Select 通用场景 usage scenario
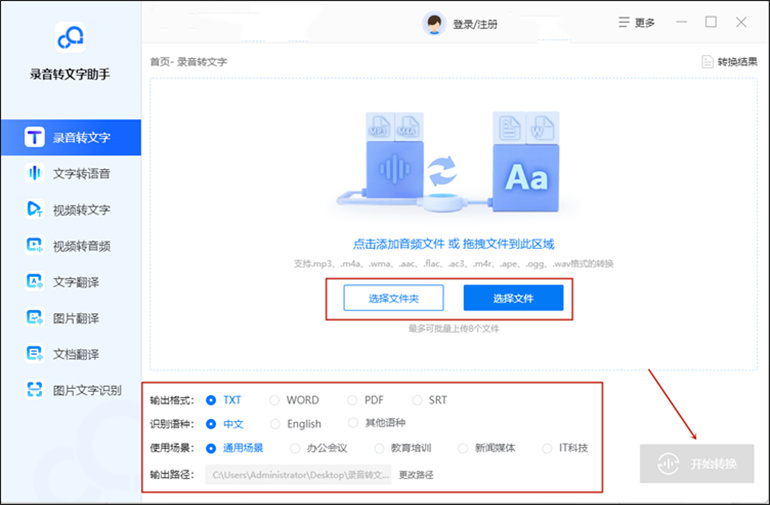The image size is (770, 505). pyautogui.click(x=234, y=448)
